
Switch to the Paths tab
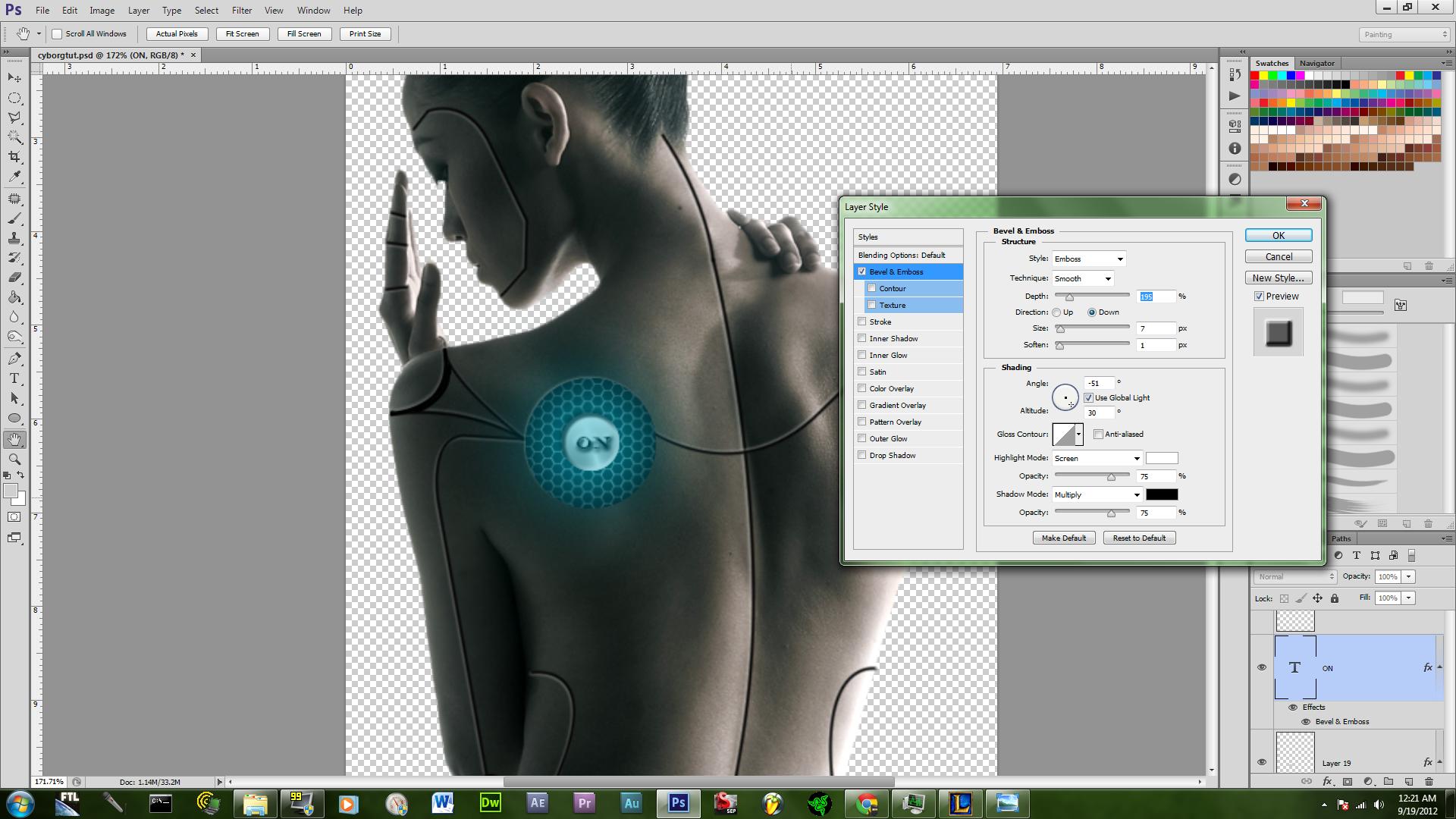click(x=1341, y=538)
